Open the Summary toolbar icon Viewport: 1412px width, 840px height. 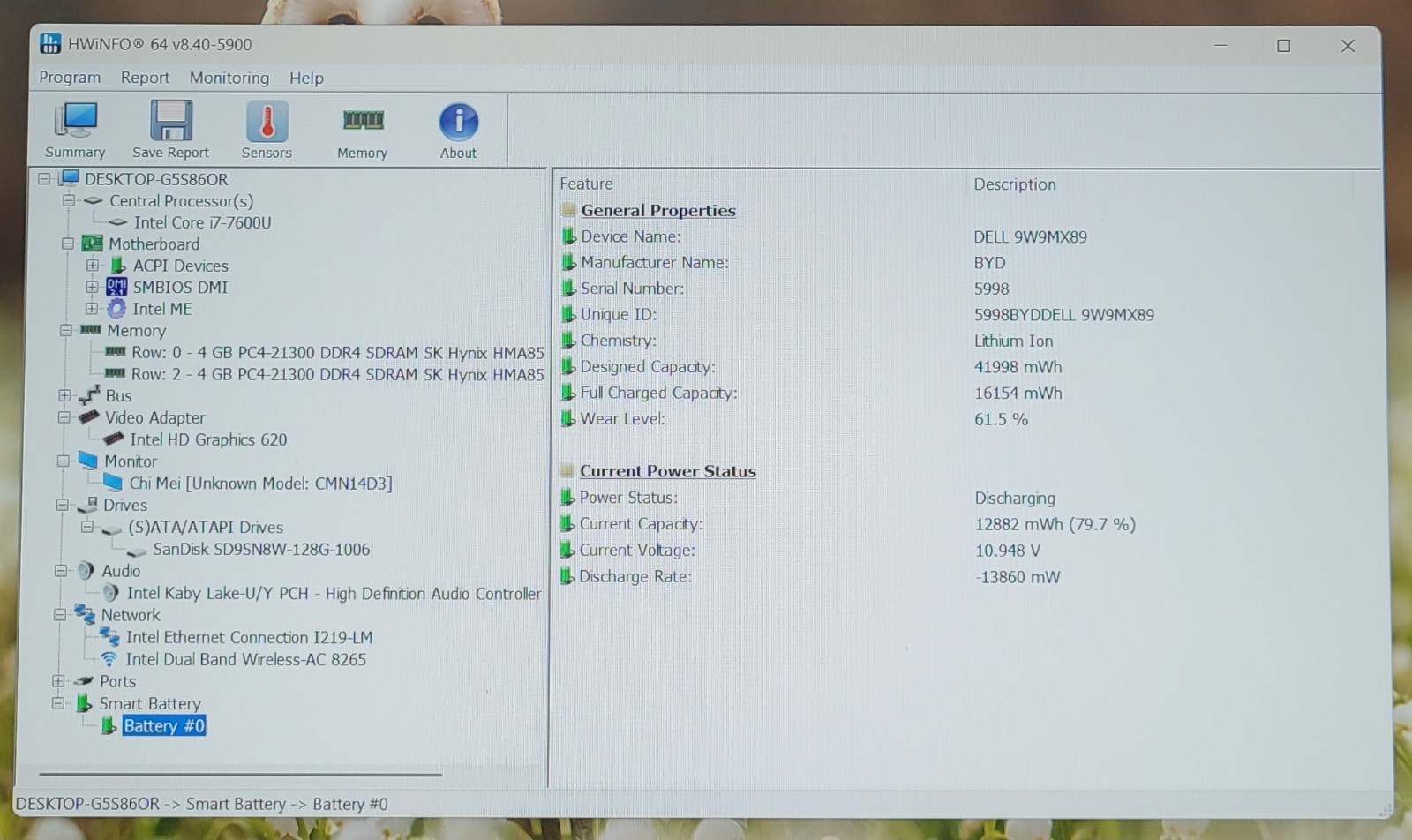pyautogui.click(x=75, y=122)
